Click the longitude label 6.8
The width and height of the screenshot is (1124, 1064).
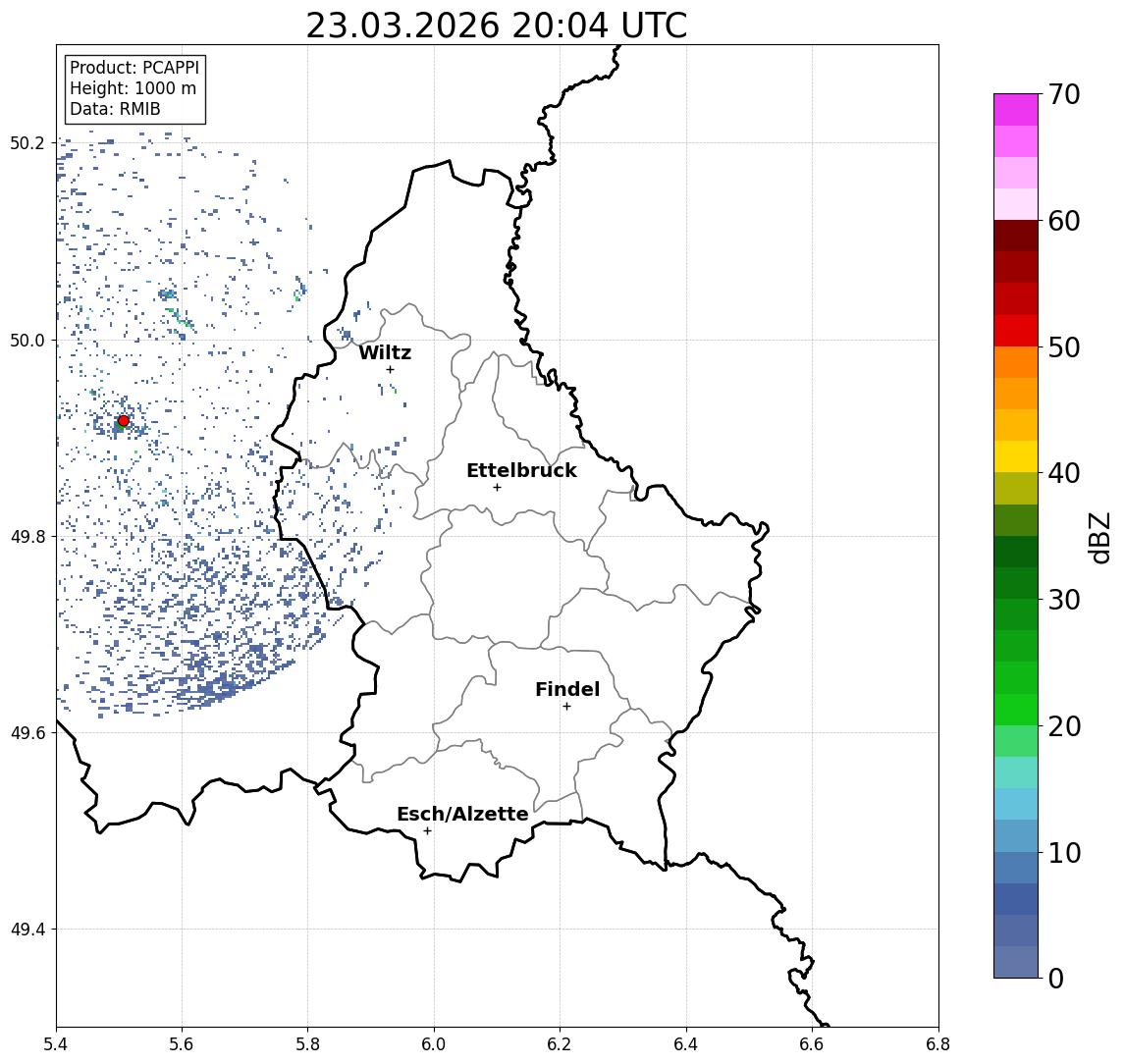click(937, 1044)
